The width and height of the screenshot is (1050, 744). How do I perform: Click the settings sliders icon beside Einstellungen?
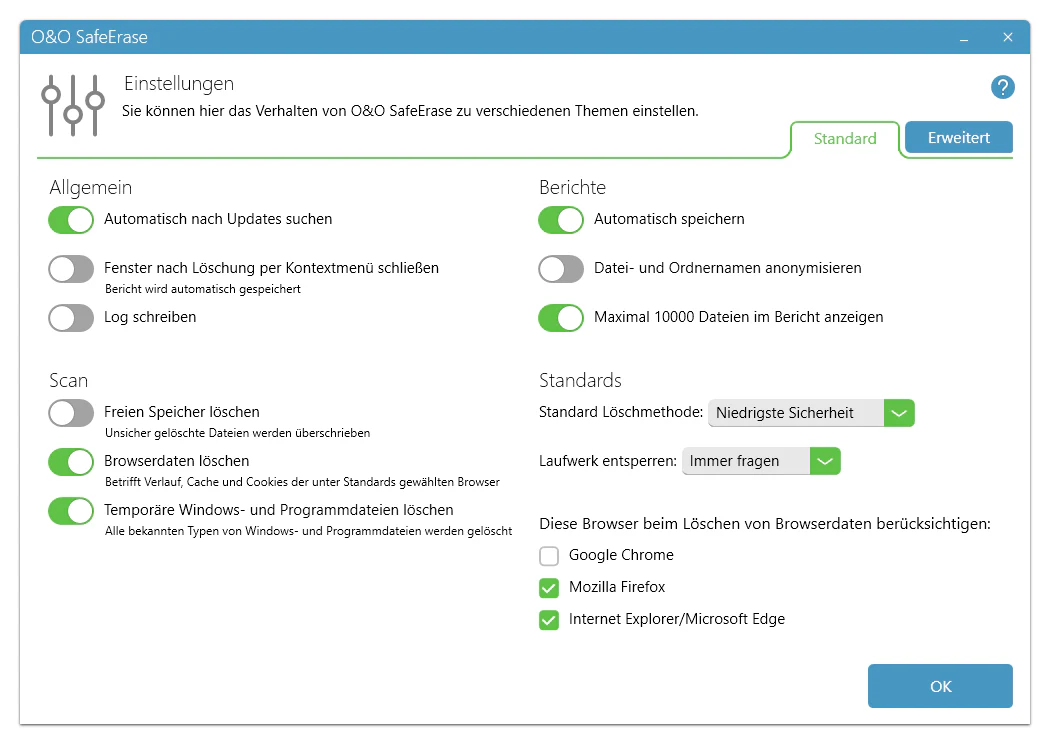tap(73, 105)
